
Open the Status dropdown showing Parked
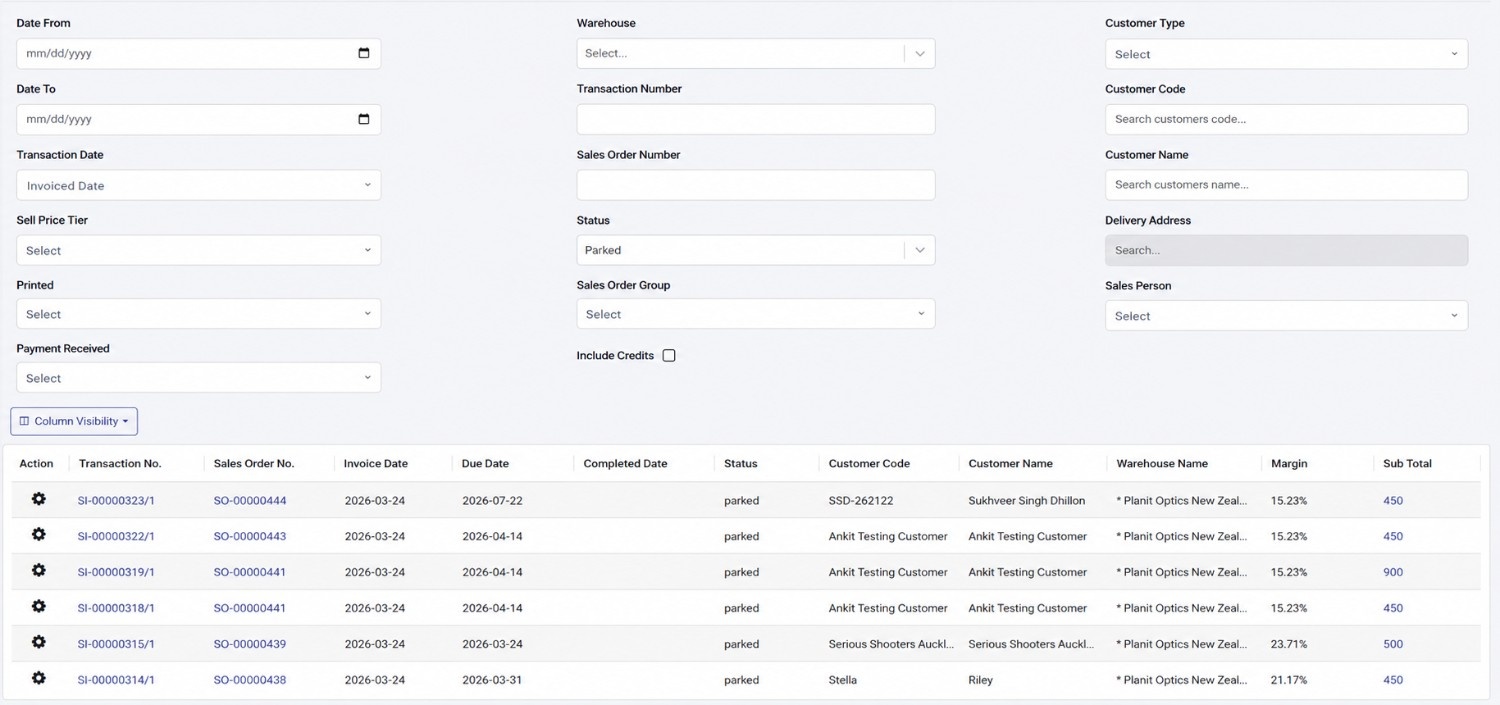[x=756, y=250]
